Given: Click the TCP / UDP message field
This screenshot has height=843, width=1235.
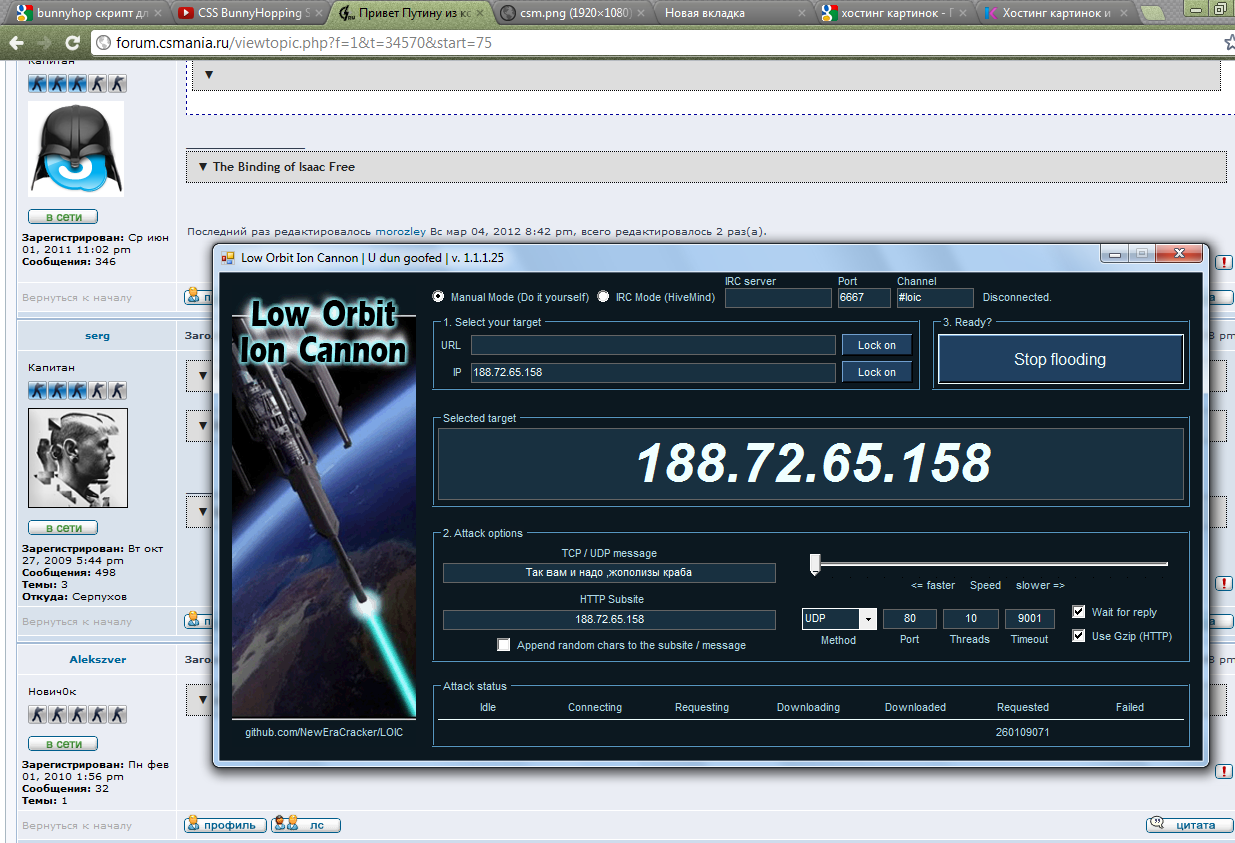Looking at the screenshot, I should pyautogui.click(x=609, y=572).
